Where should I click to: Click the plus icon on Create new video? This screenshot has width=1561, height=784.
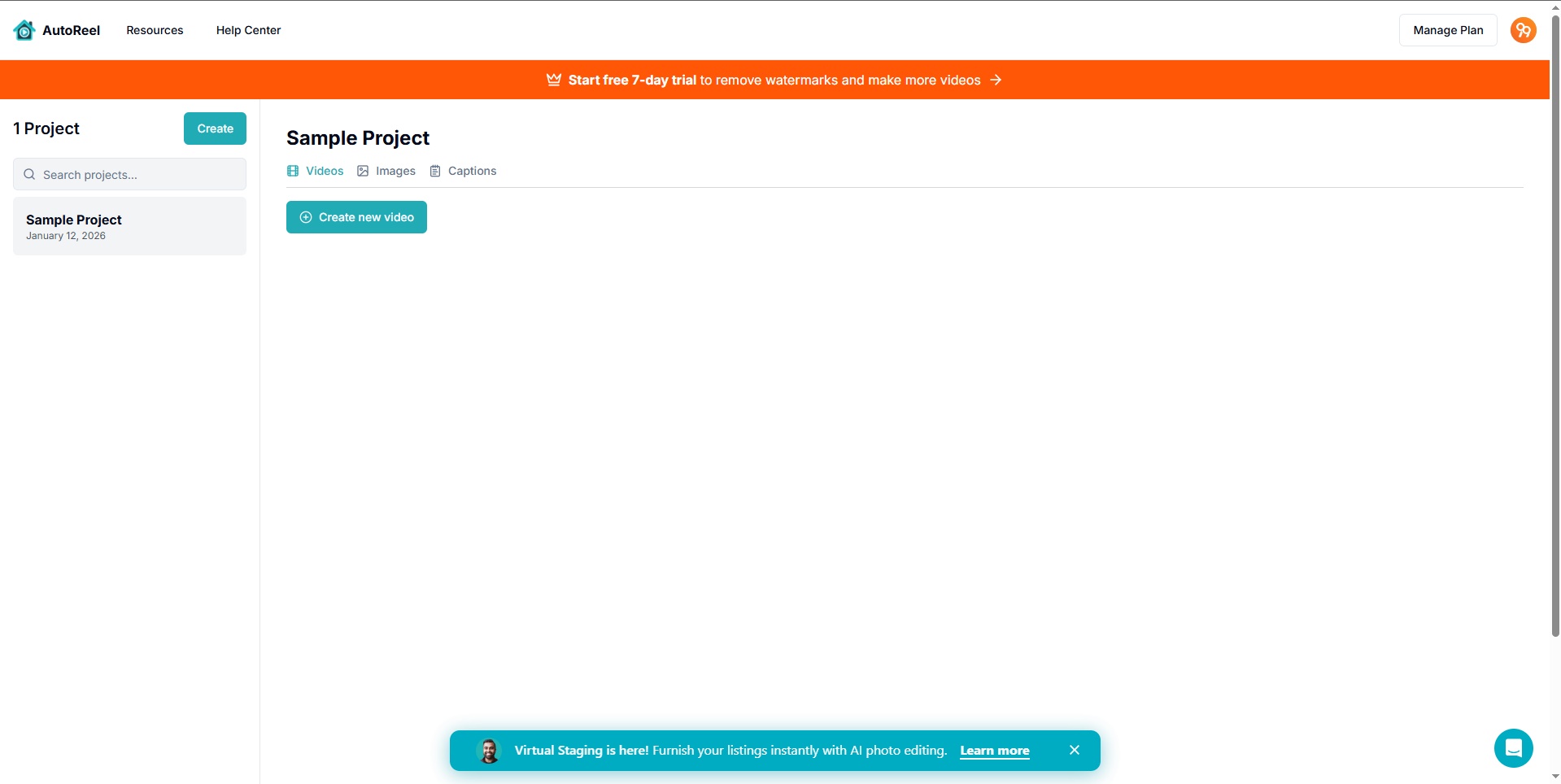[306, 217]
